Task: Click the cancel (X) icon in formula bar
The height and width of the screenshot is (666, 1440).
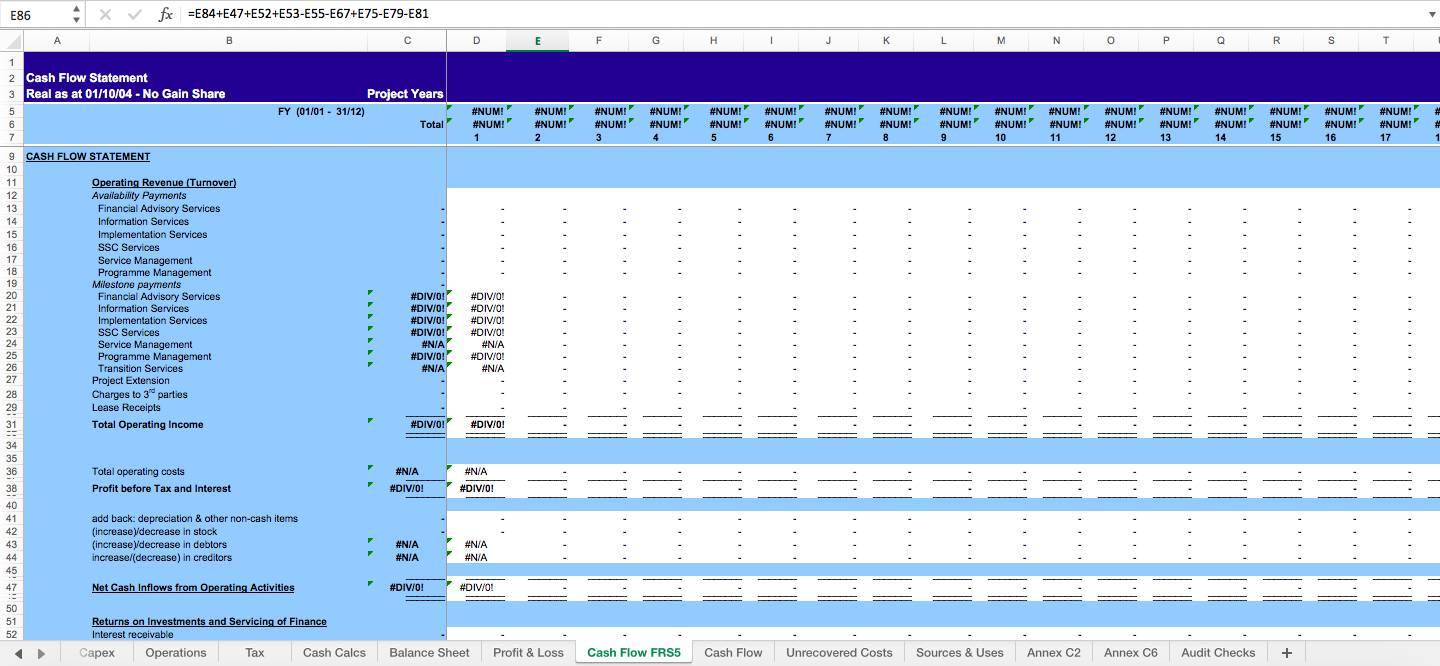Action: point(106,15)
